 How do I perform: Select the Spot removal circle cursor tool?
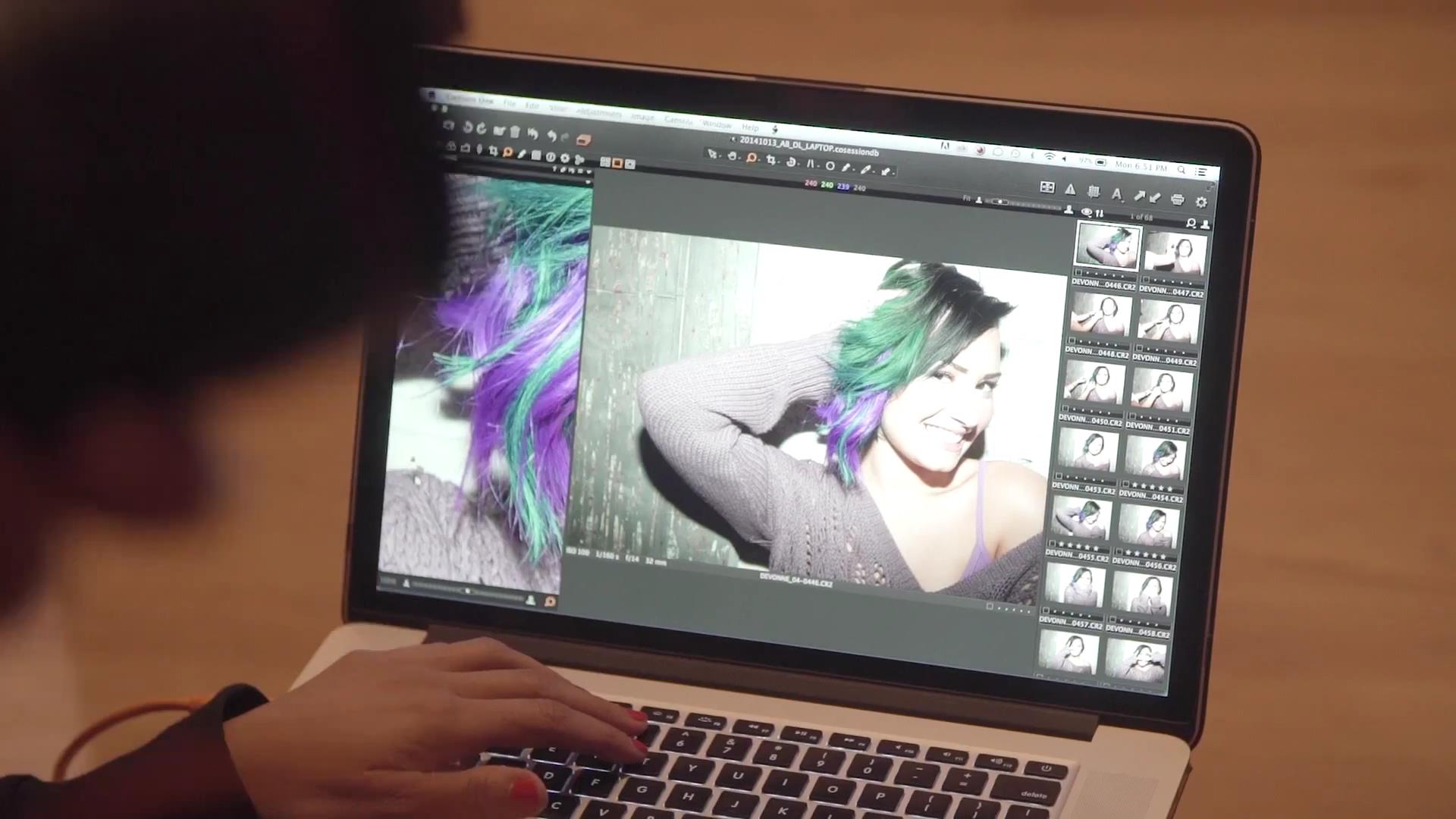830,166
